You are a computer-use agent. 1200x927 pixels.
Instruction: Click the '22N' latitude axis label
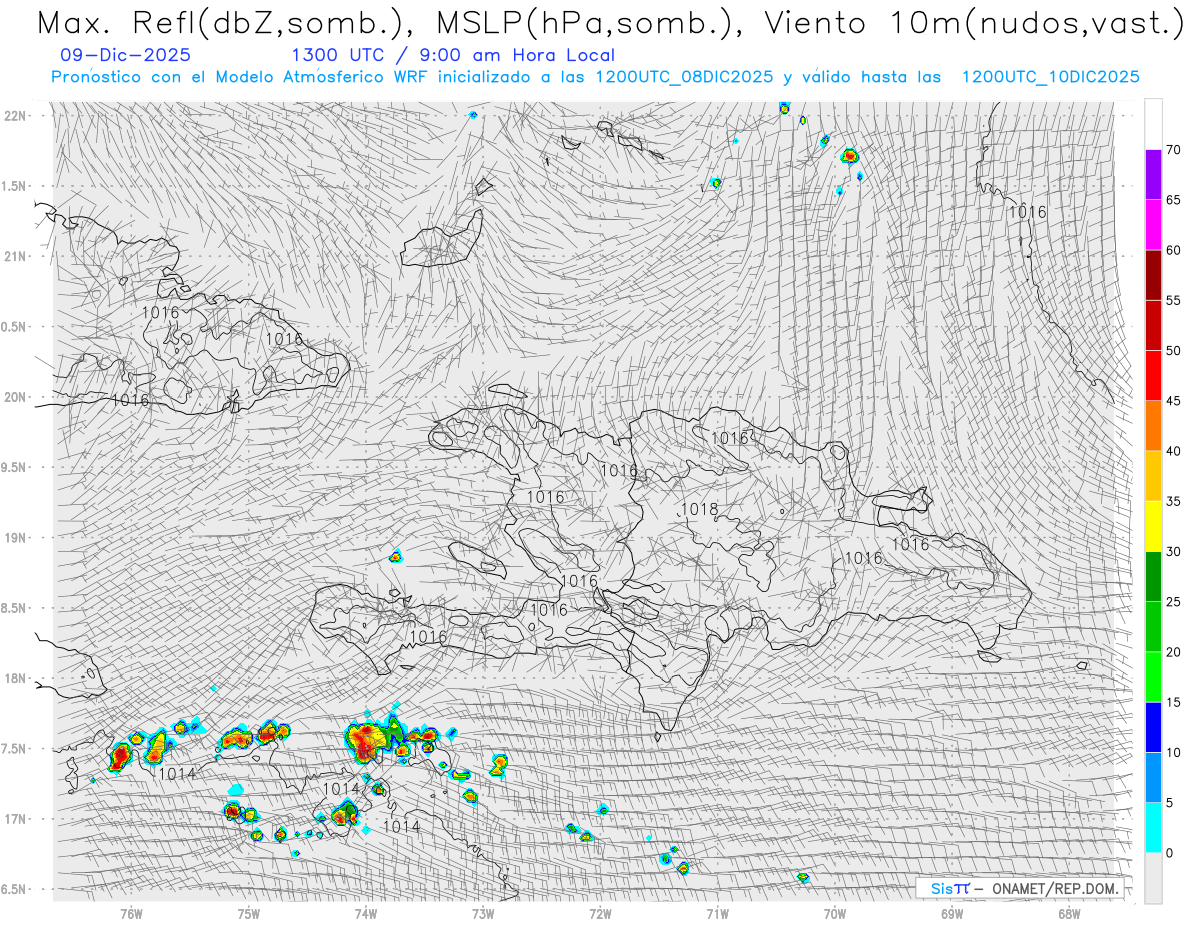pos(17,116)
